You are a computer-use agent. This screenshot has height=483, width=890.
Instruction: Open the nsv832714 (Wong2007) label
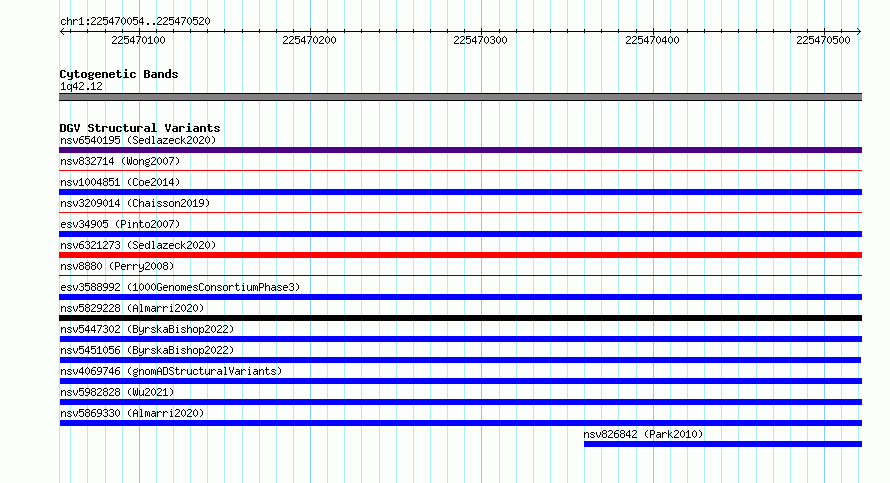click(x=120, y=161)
